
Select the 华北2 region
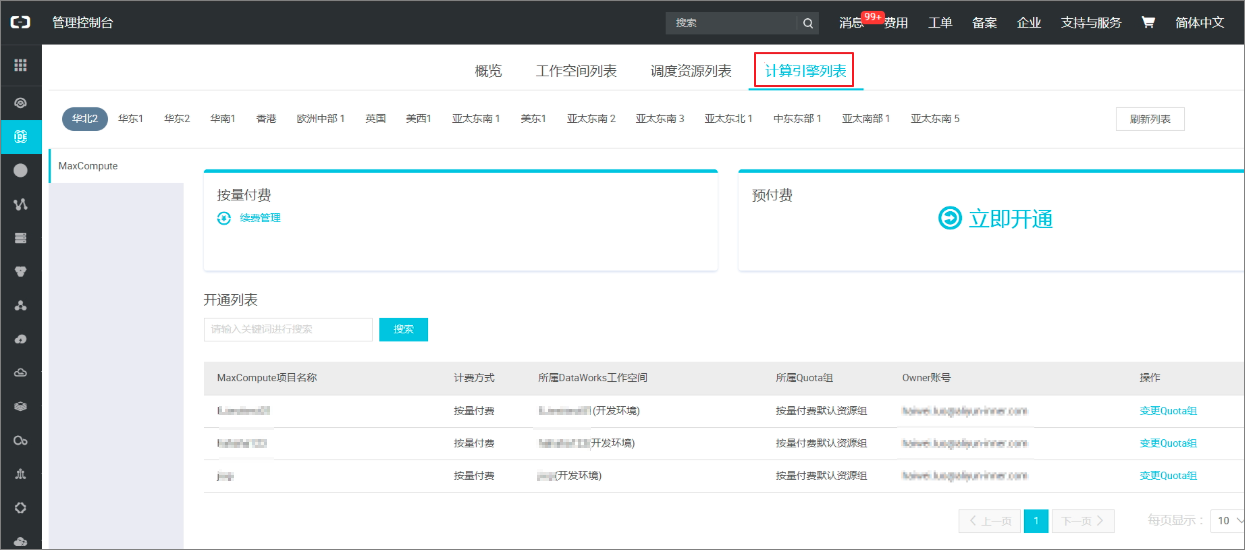(x=85, y=119)
